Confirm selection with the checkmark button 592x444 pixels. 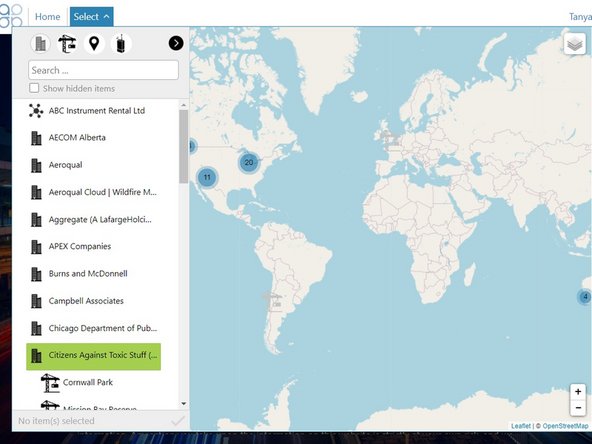[x=178, y=421]
